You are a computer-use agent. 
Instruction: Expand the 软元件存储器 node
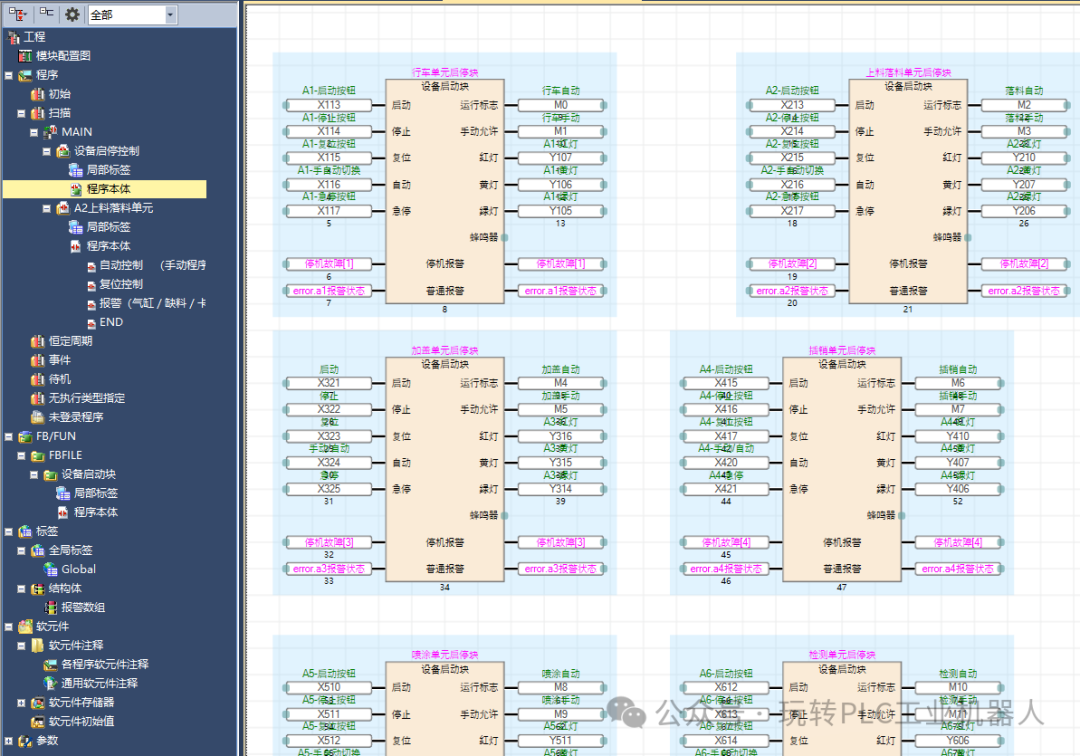point(21,702)
